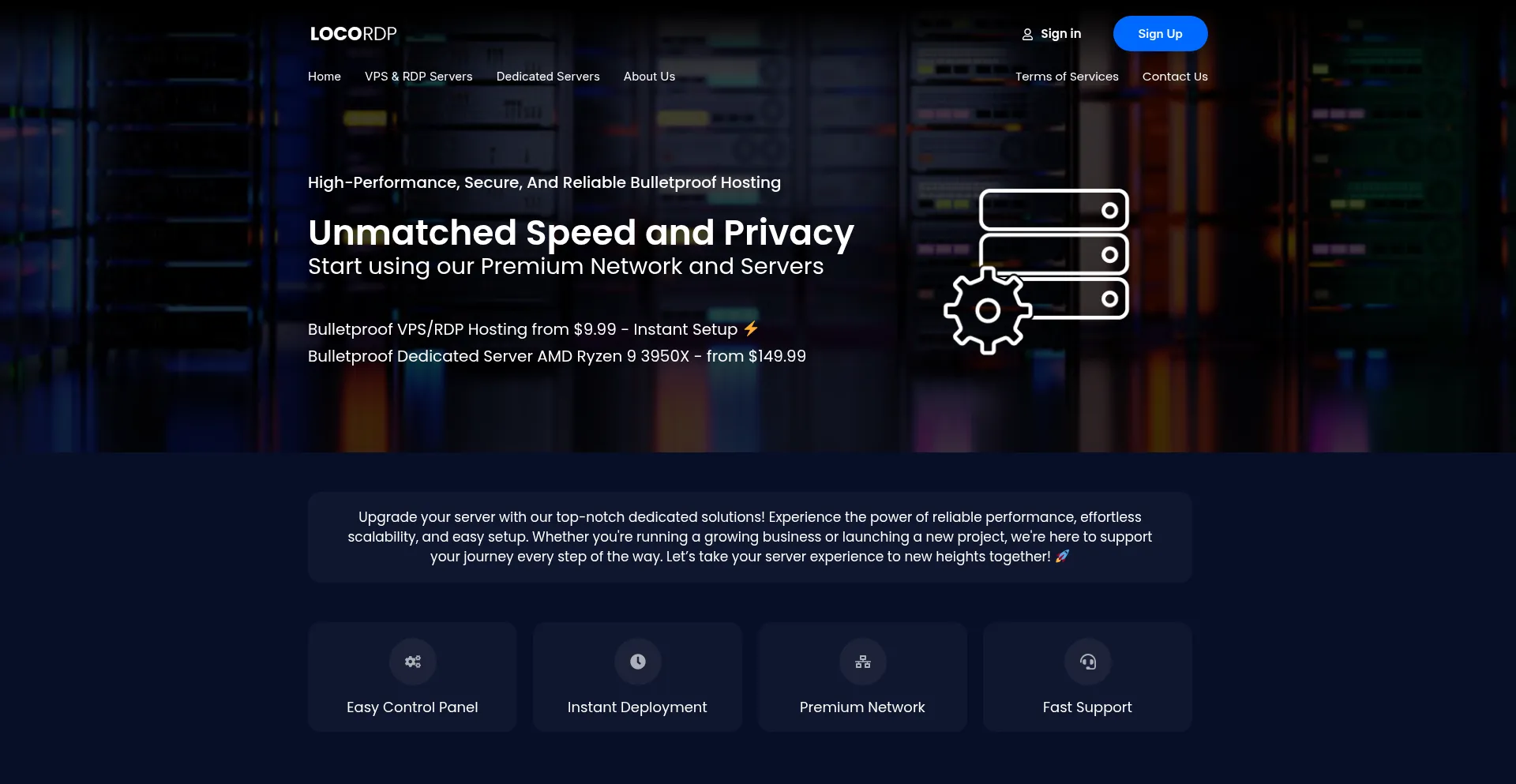Click the LOCORDP logo

click(353, 34)
